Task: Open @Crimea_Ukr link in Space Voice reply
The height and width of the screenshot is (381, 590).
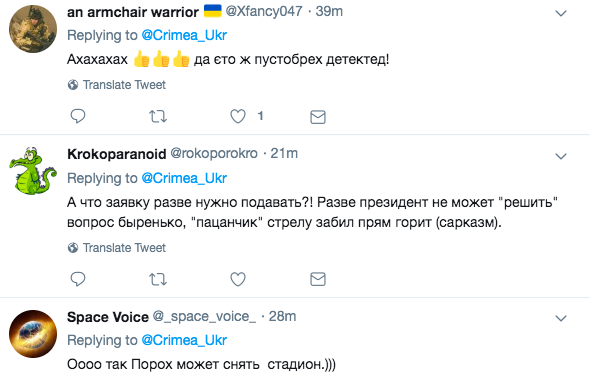Action: [184, 340]
